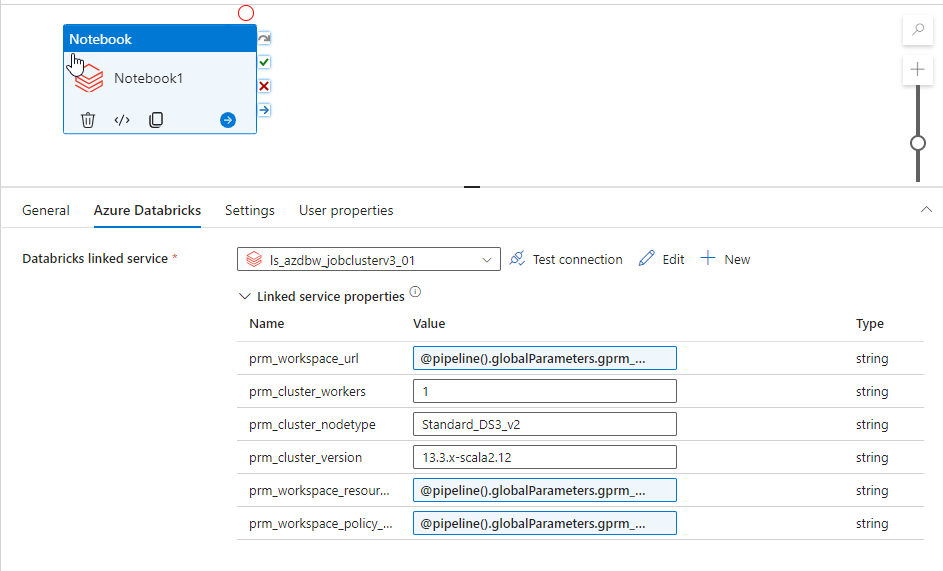The width and height of the screenshot is (943, 571).
Task: Click the prm_cluster_workers name cell
Action: (307, 392)
